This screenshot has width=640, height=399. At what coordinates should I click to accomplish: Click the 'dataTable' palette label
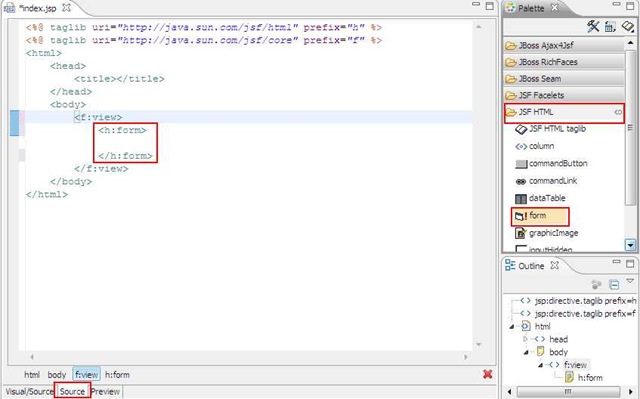click(547, 198)
